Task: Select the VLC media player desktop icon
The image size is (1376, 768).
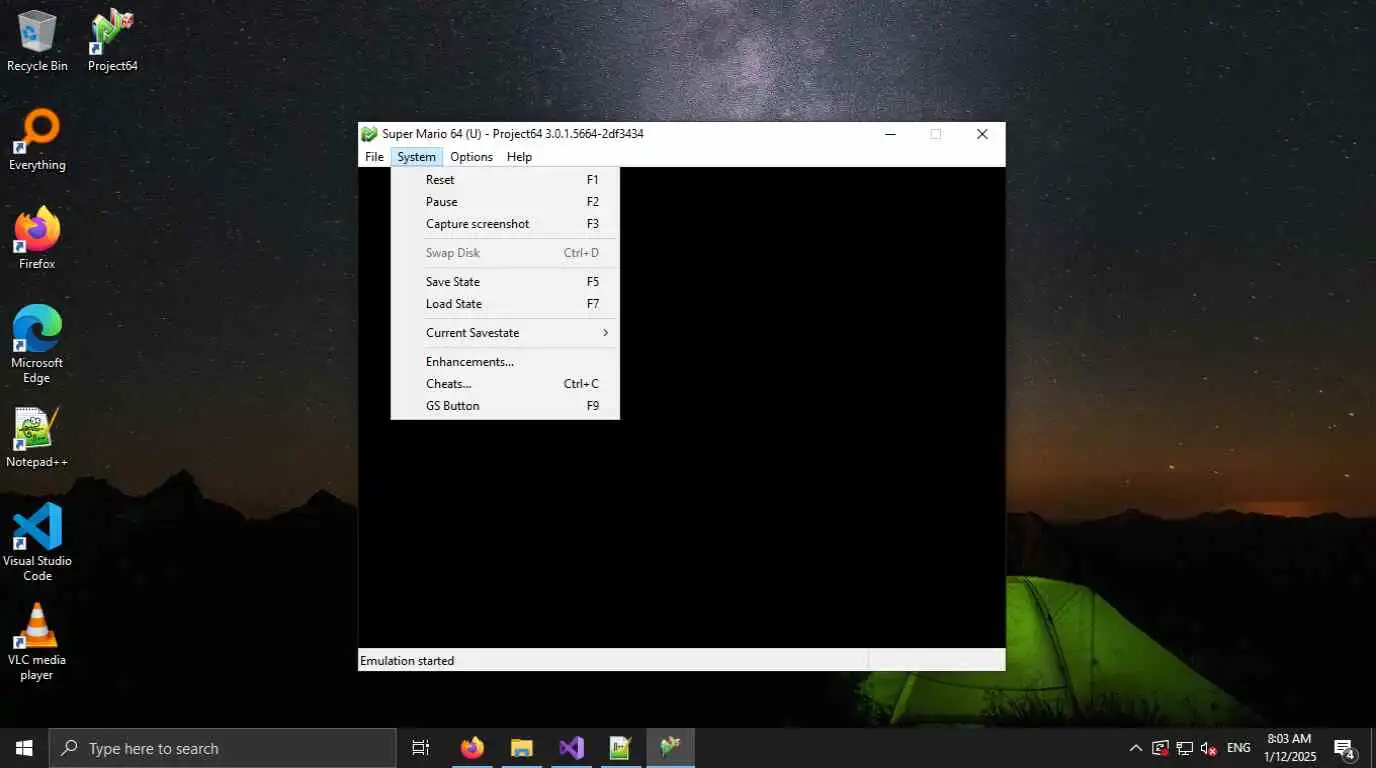Action: click(37, 641)
